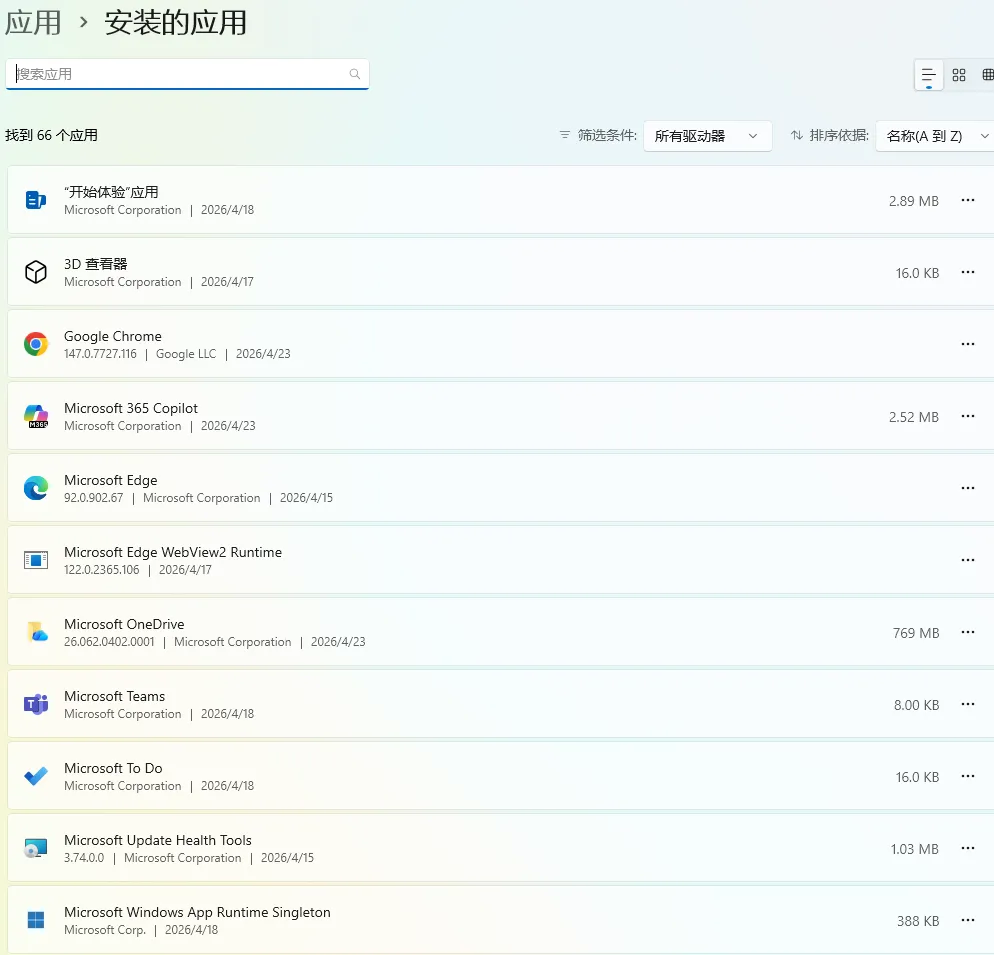This screenshot has width=994, height=955.
Task: Select the Microsoft To Do name
Action: tap(113, 769)
